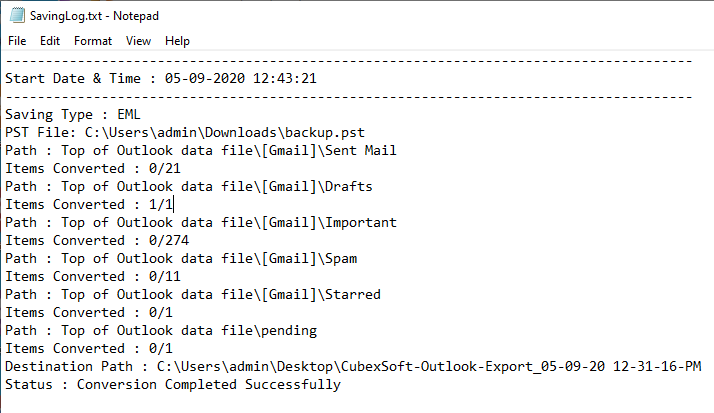Click the SavingLog.txt - Notepad title text

[x=94, y=16]
